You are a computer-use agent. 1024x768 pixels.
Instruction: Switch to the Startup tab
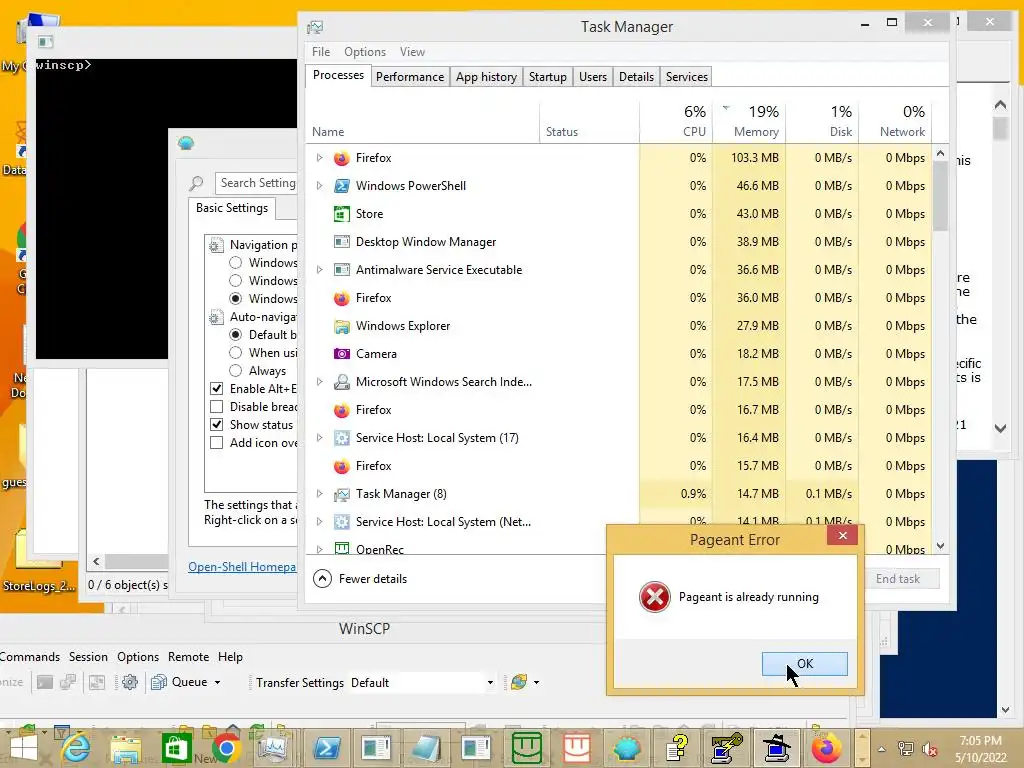pyautogui.click(x=547, y=77)
